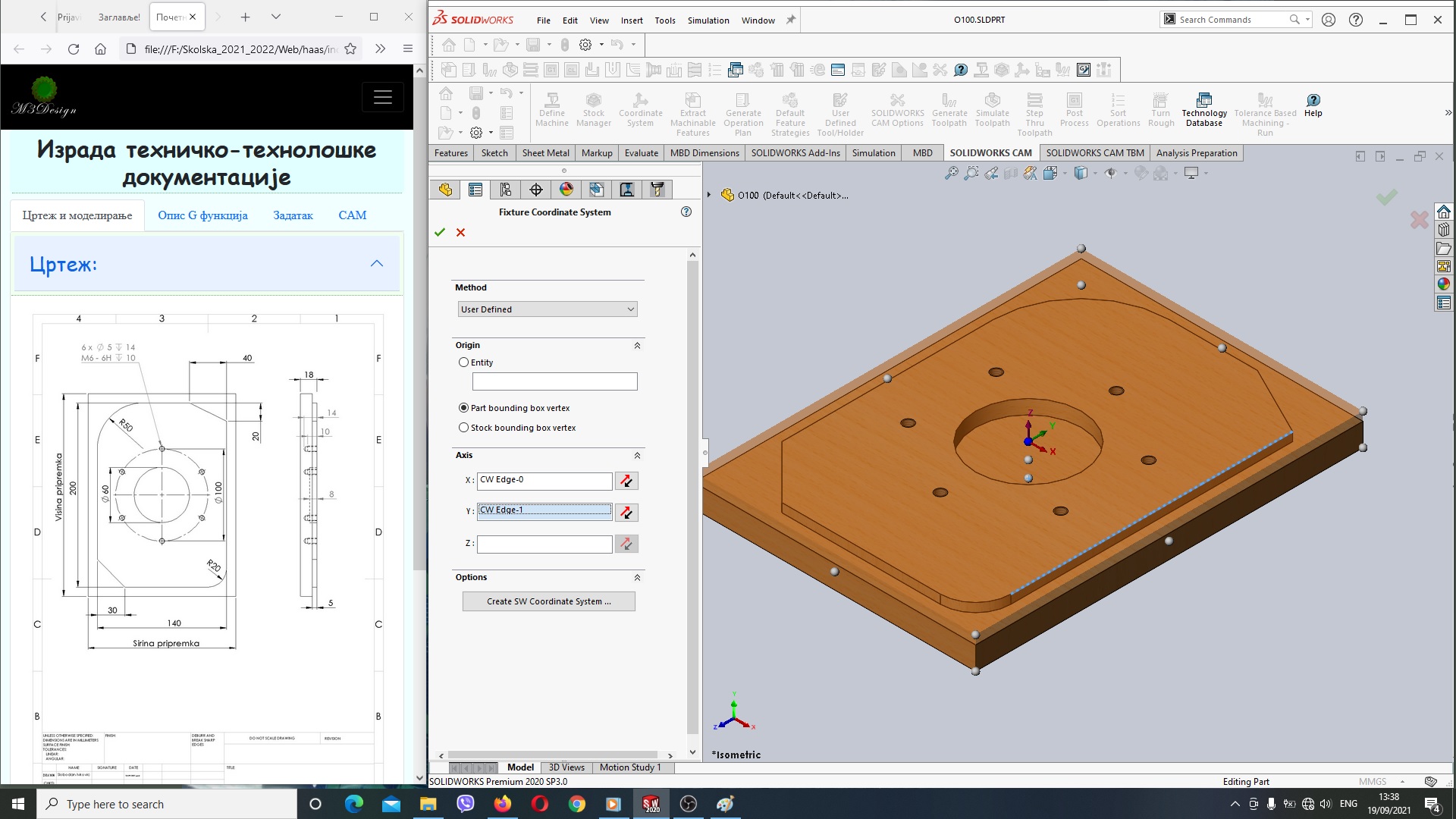The width and height of the screenshot is (1456, 819).
Task: Select the Entity radio button
Action: pyautogui.click(x=464, y=361)
